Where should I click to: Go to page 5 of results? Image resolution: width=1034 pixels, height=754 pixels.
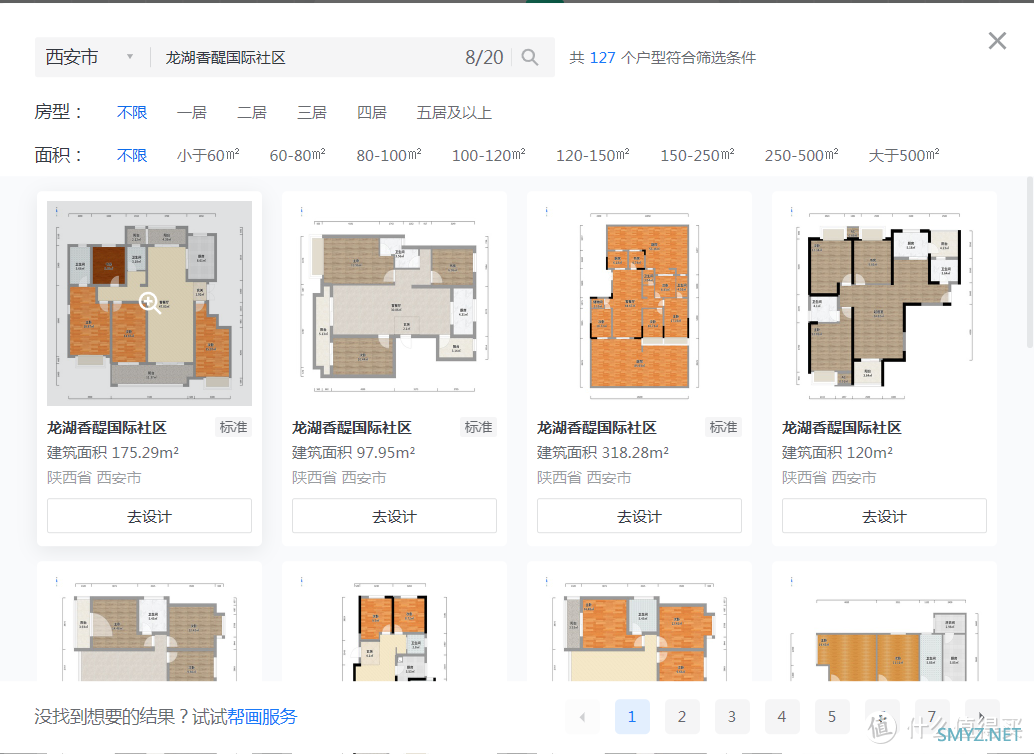pos(832,716)
